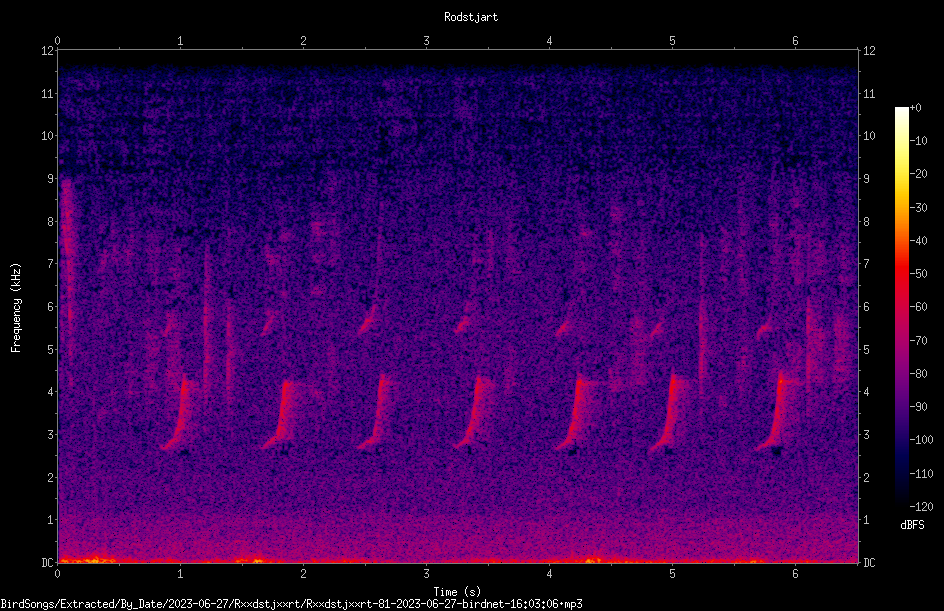Screen dimensions: 944x611
Task: Click the Rodstjart title above the spectrogram
Action: [471, 17]
